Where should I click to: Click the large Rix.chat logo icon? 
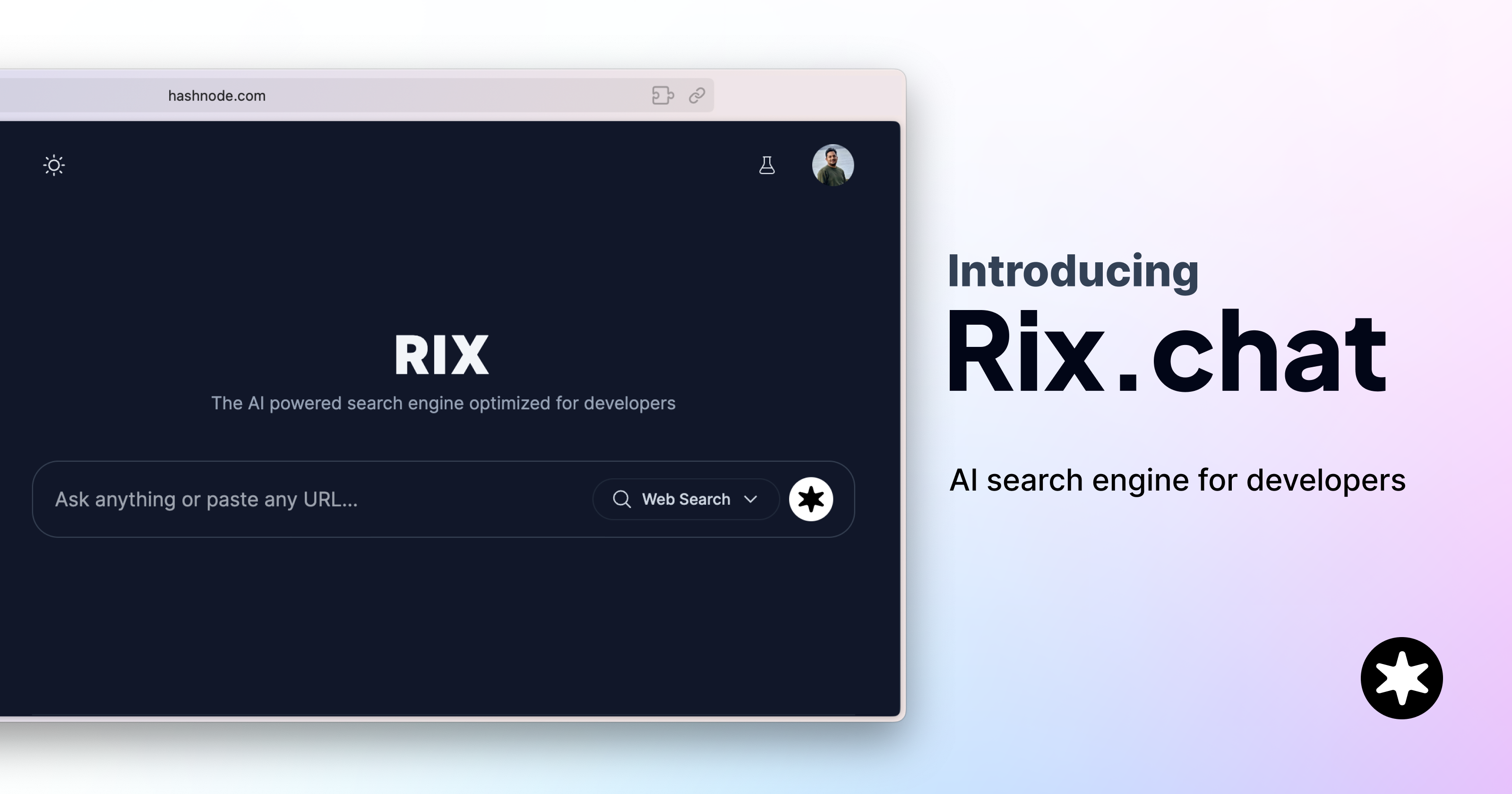pos(1401,679)
